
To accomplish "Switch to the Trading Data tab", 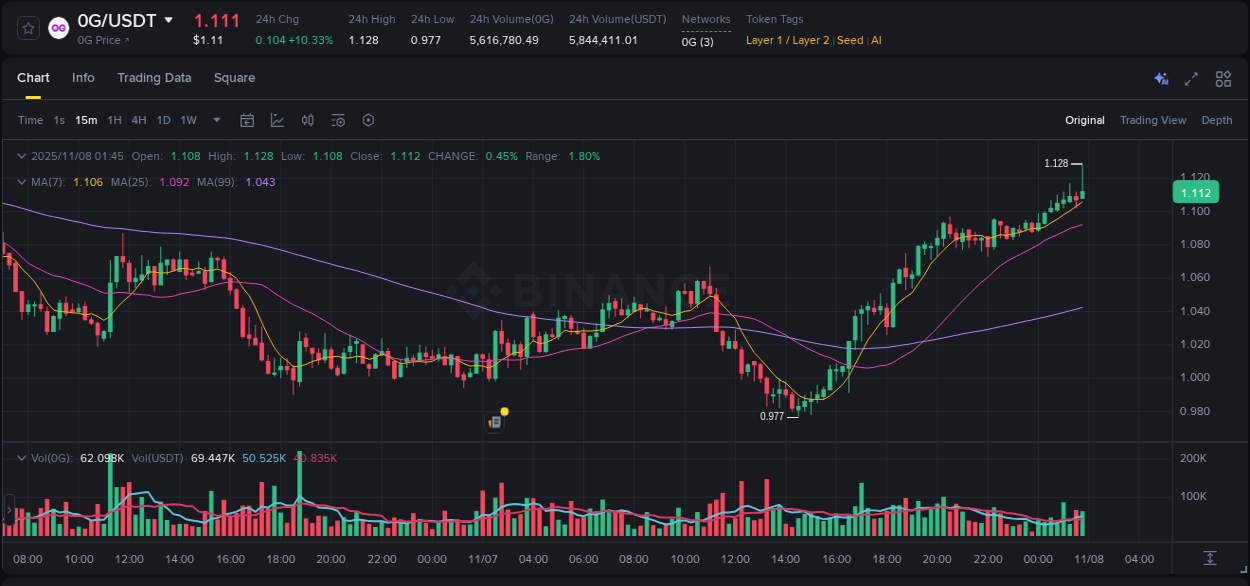I will tap(154, 78).
